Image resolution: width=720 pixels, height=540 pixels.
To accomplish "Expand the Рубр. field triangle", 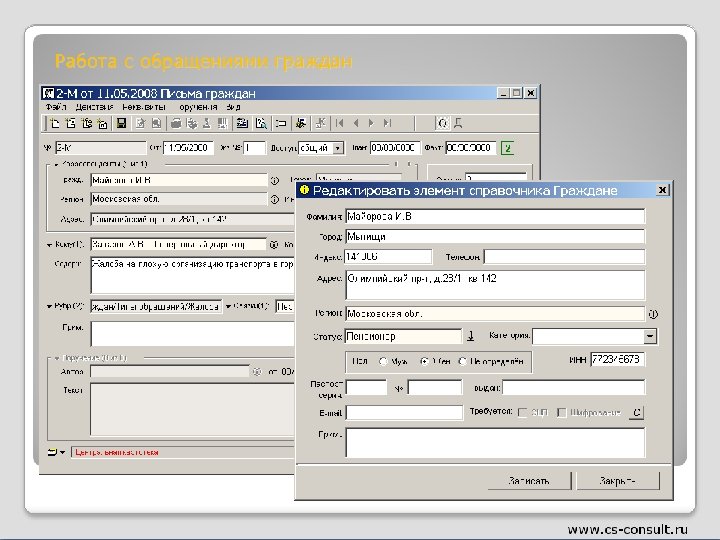I will pos(49,306).
